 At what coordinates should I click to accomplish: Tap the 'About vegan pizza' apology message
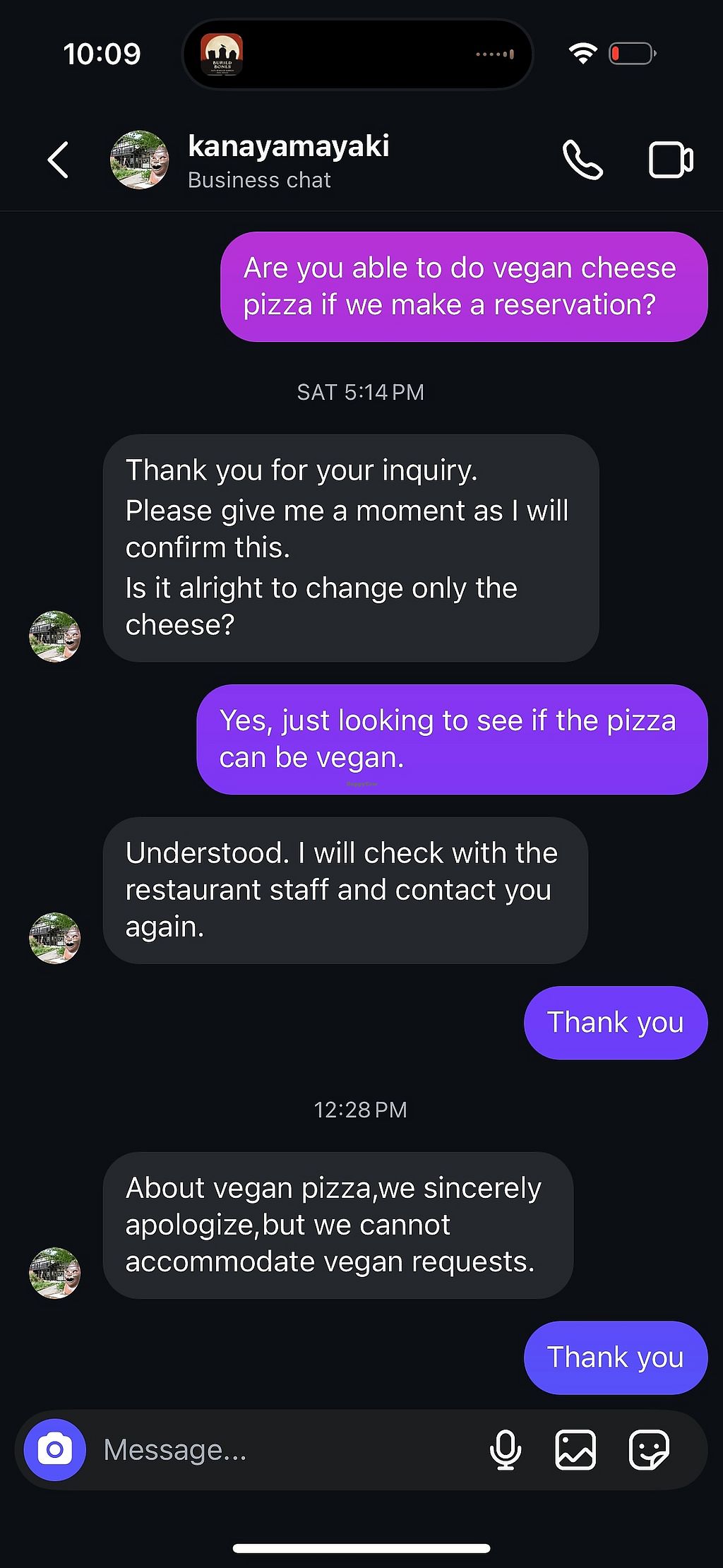point(337,1225)
